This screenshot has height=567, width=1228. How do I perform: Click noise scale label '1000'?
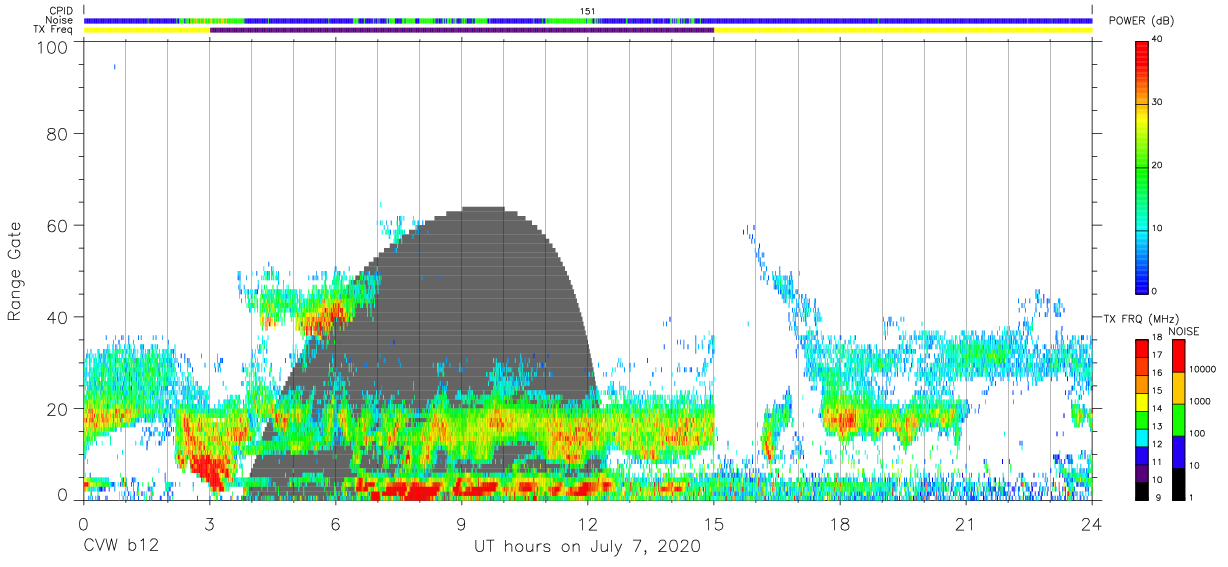(x=1200, y=401)
